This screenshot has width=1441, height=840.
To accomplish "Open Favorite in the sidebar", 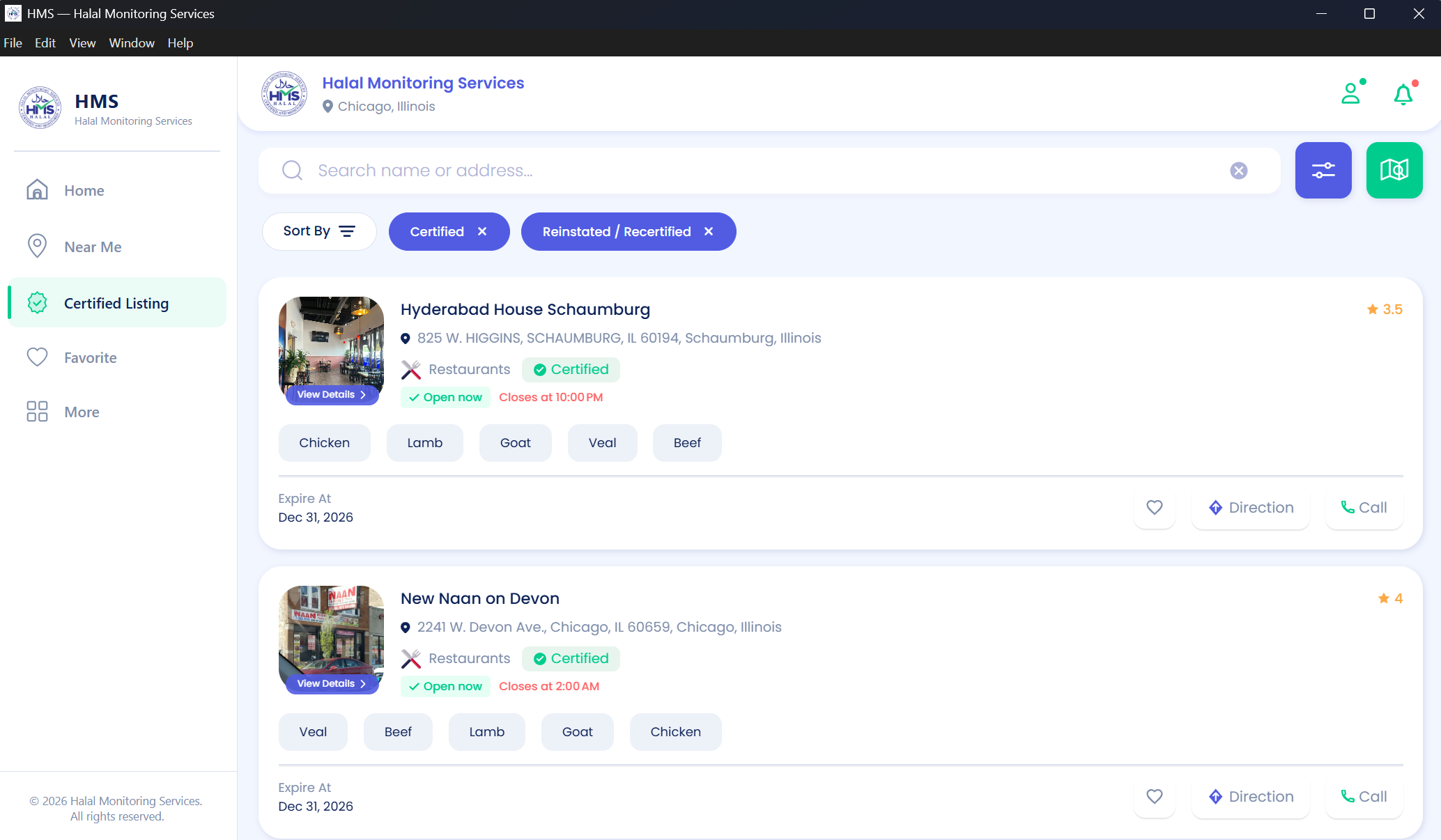I will tap(117, 357).
